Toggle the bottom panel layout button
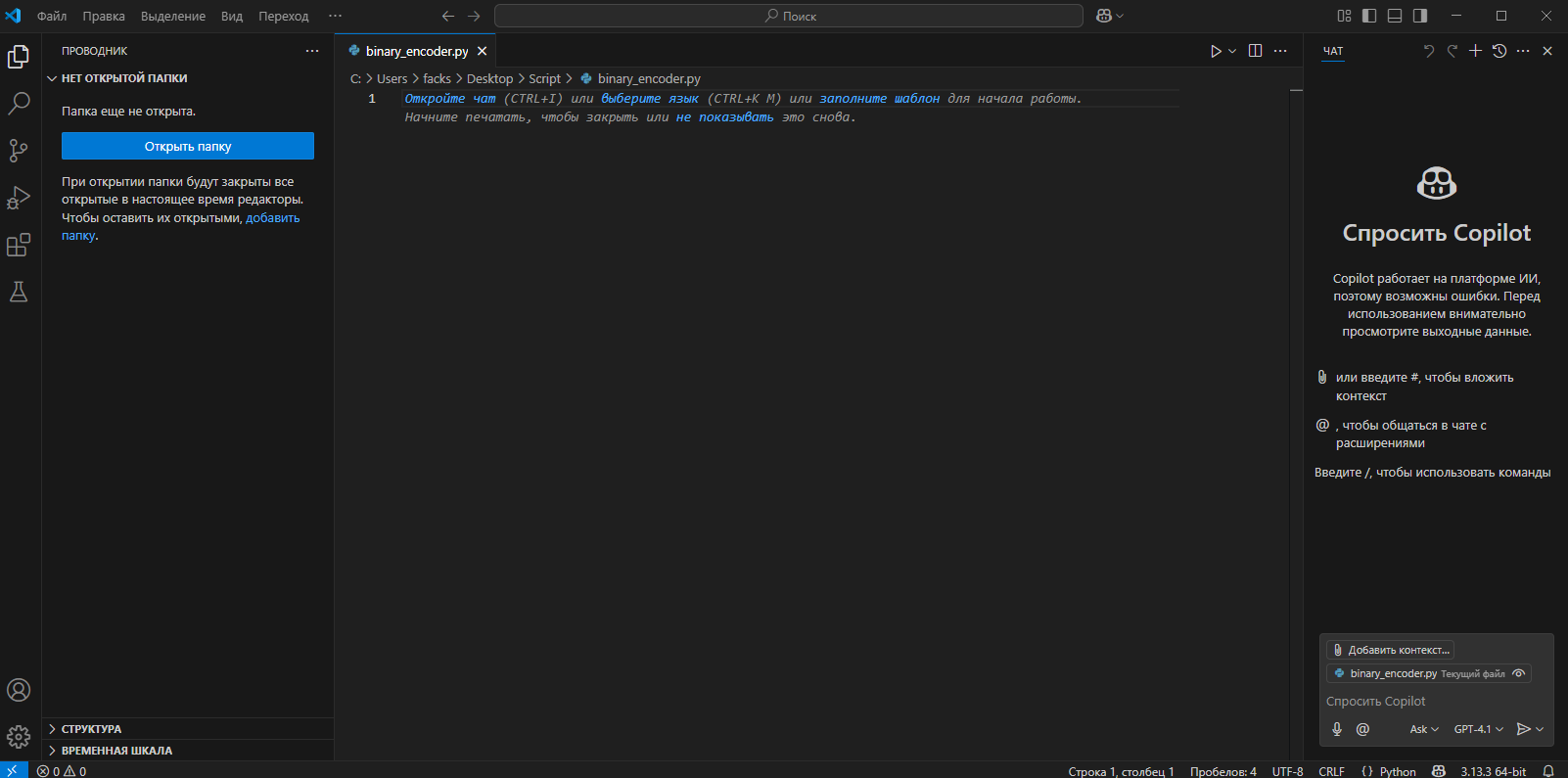This screenshot has width=1568, height=778. click(x=1395, y=16)
